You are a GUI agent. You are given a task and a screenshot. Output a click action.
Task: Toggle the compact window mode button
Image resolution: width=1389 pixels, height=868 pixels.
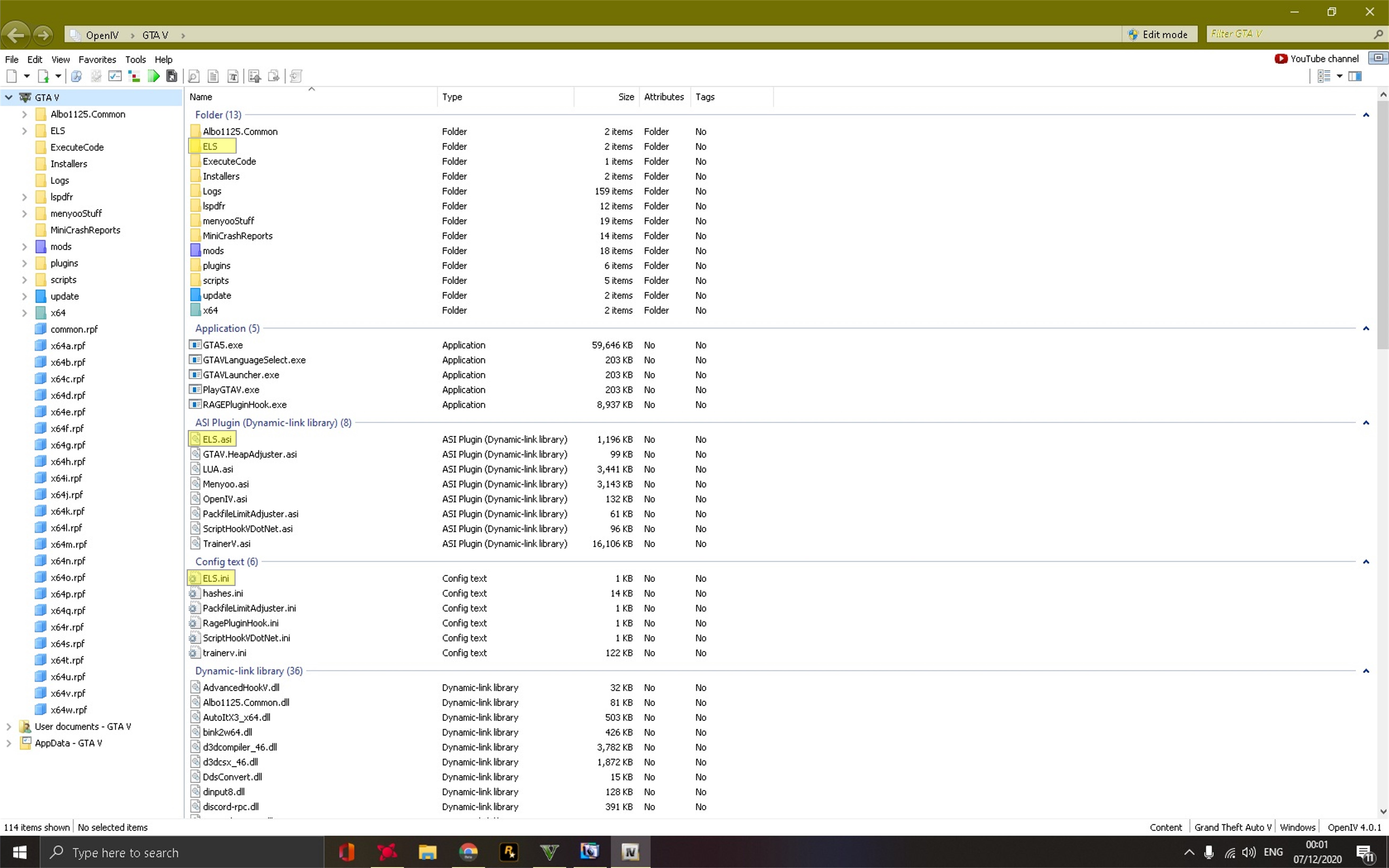1378,58
